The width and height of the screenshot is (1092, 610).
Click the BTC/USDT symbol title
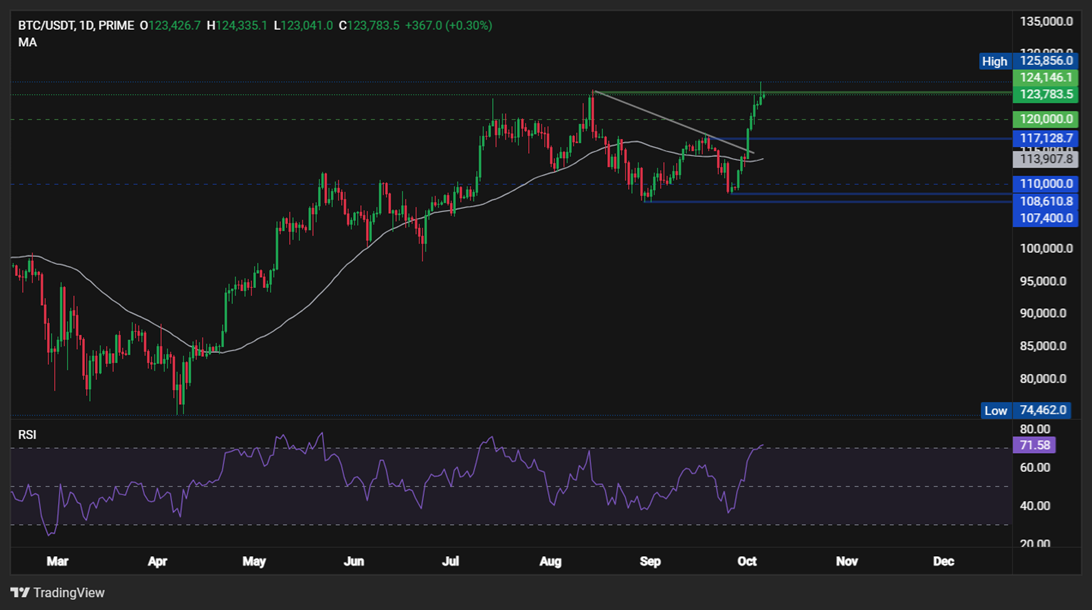pos(50,25)
